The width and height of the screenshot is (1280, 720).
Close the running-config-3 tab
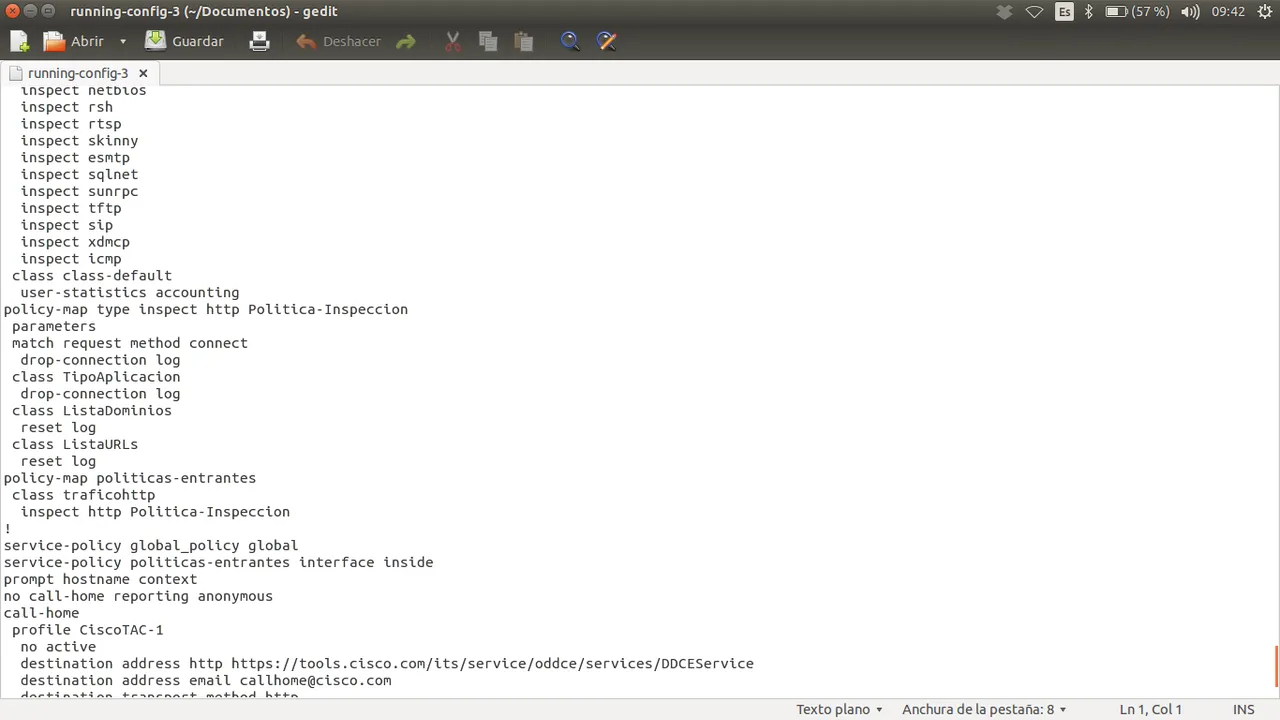pos(143,73)
